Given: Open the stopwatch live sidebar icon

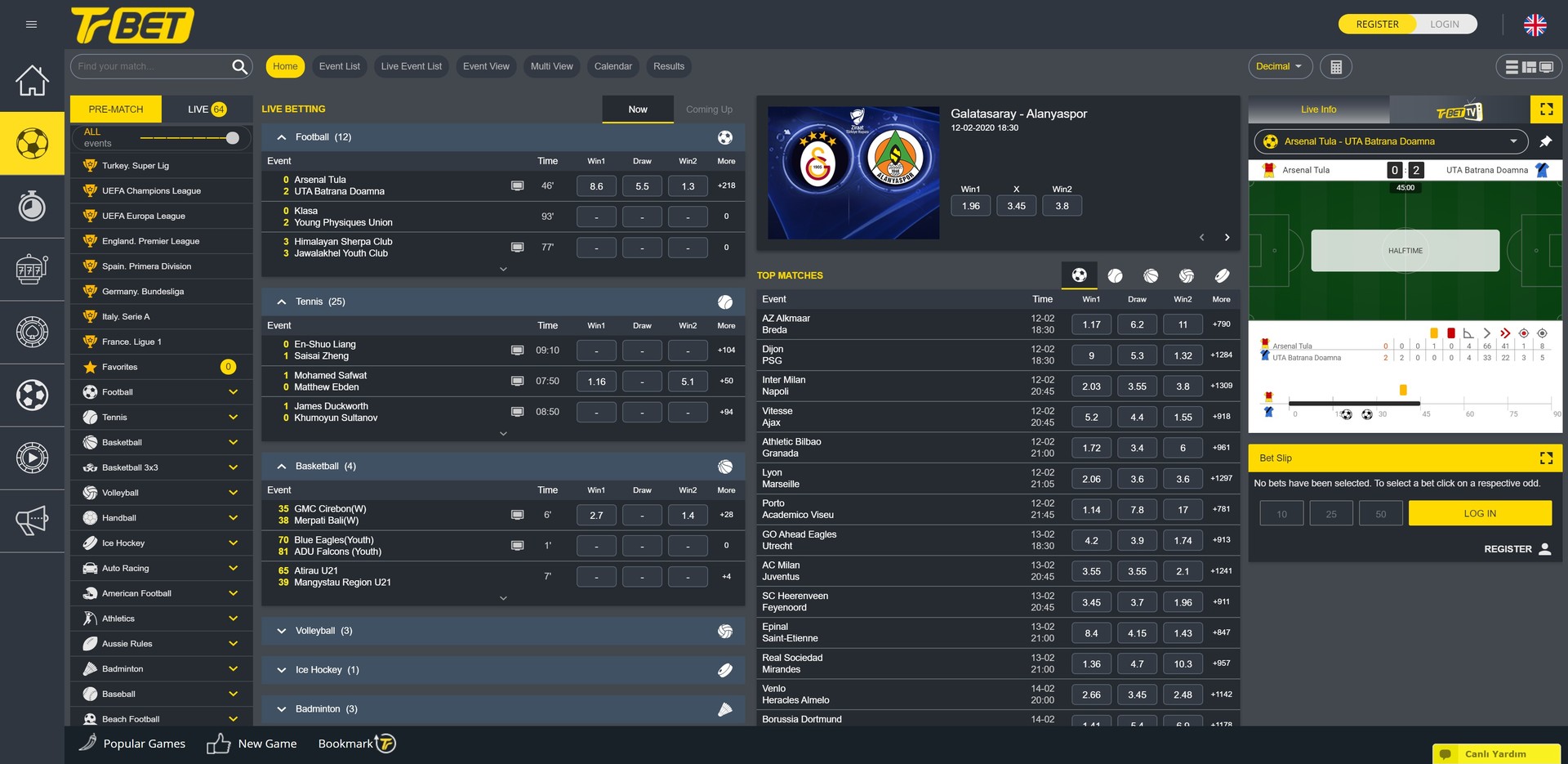Looking at the screenshot, I should (x=32, y=206).
